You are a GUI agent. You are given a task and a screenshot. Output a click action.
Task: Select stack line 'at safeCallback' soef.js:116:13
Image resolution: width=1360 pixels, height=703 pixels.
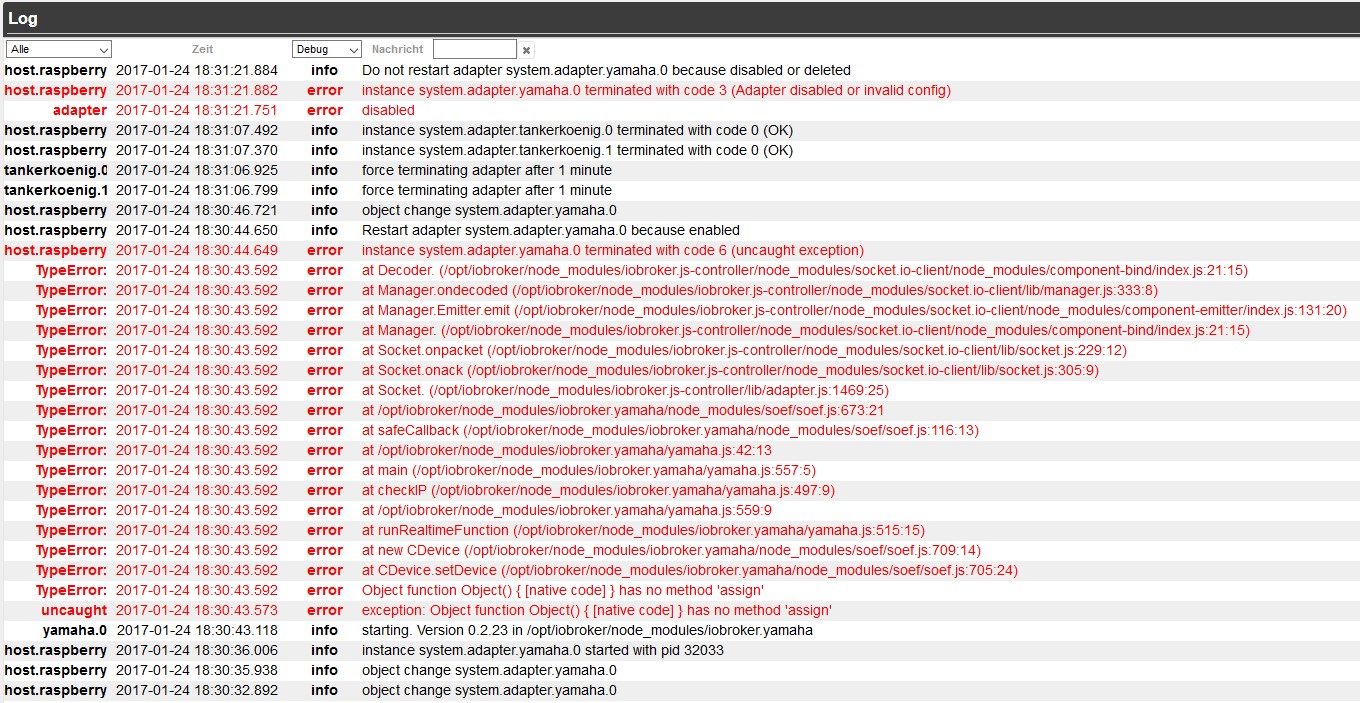(670, 431)
